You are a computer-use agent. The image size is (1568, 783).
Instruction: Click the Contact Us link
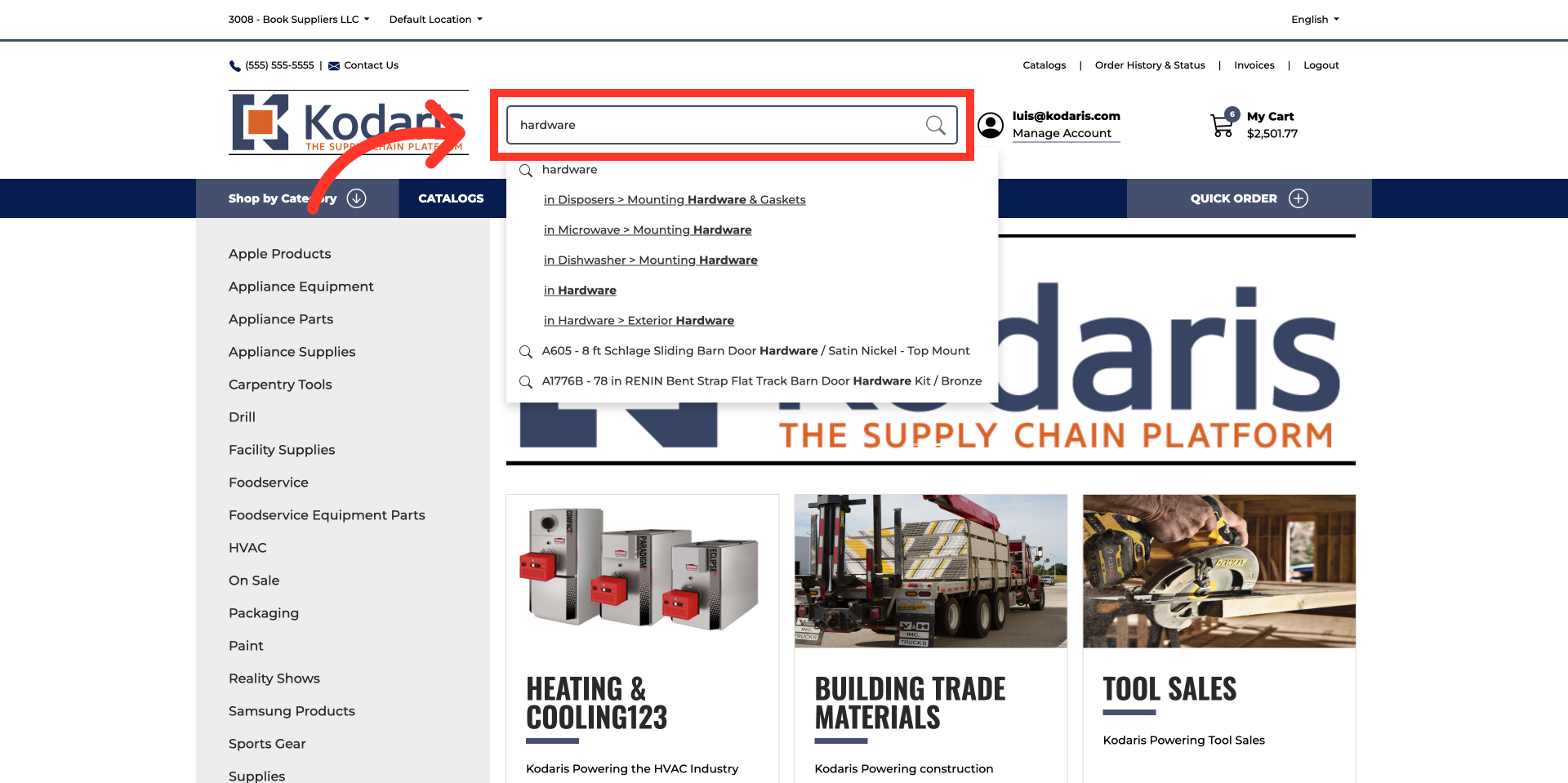pyautogui.click(x=371, y=65)
